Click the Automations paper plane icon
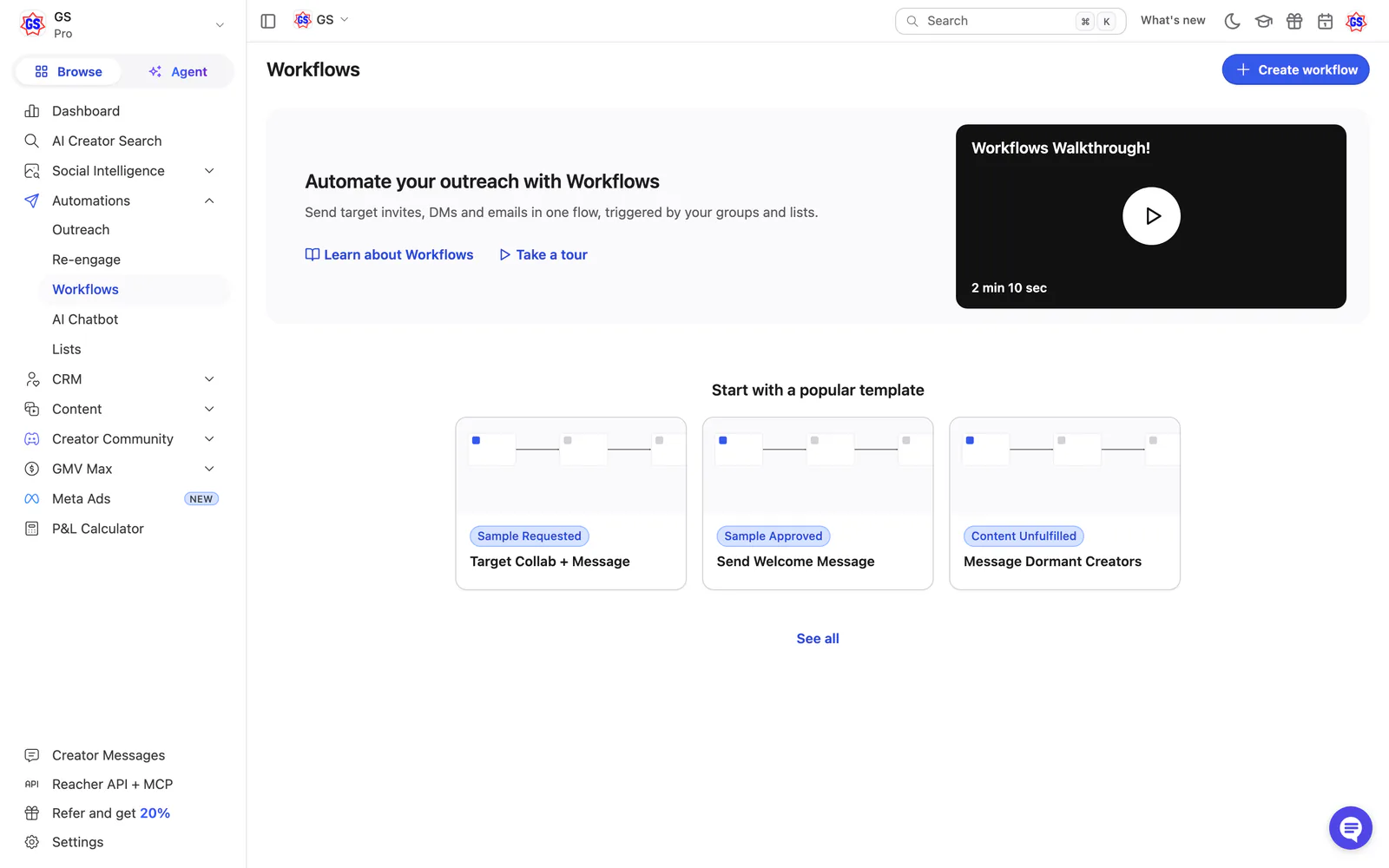 point(32,201)
